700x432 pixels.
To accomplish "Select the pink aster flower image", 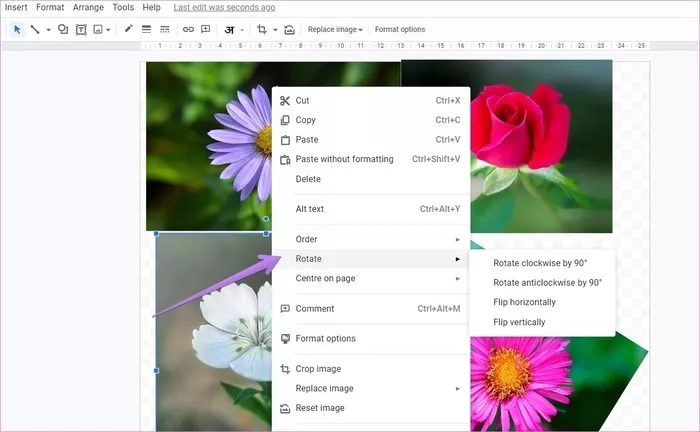I will tap(558, 384).
